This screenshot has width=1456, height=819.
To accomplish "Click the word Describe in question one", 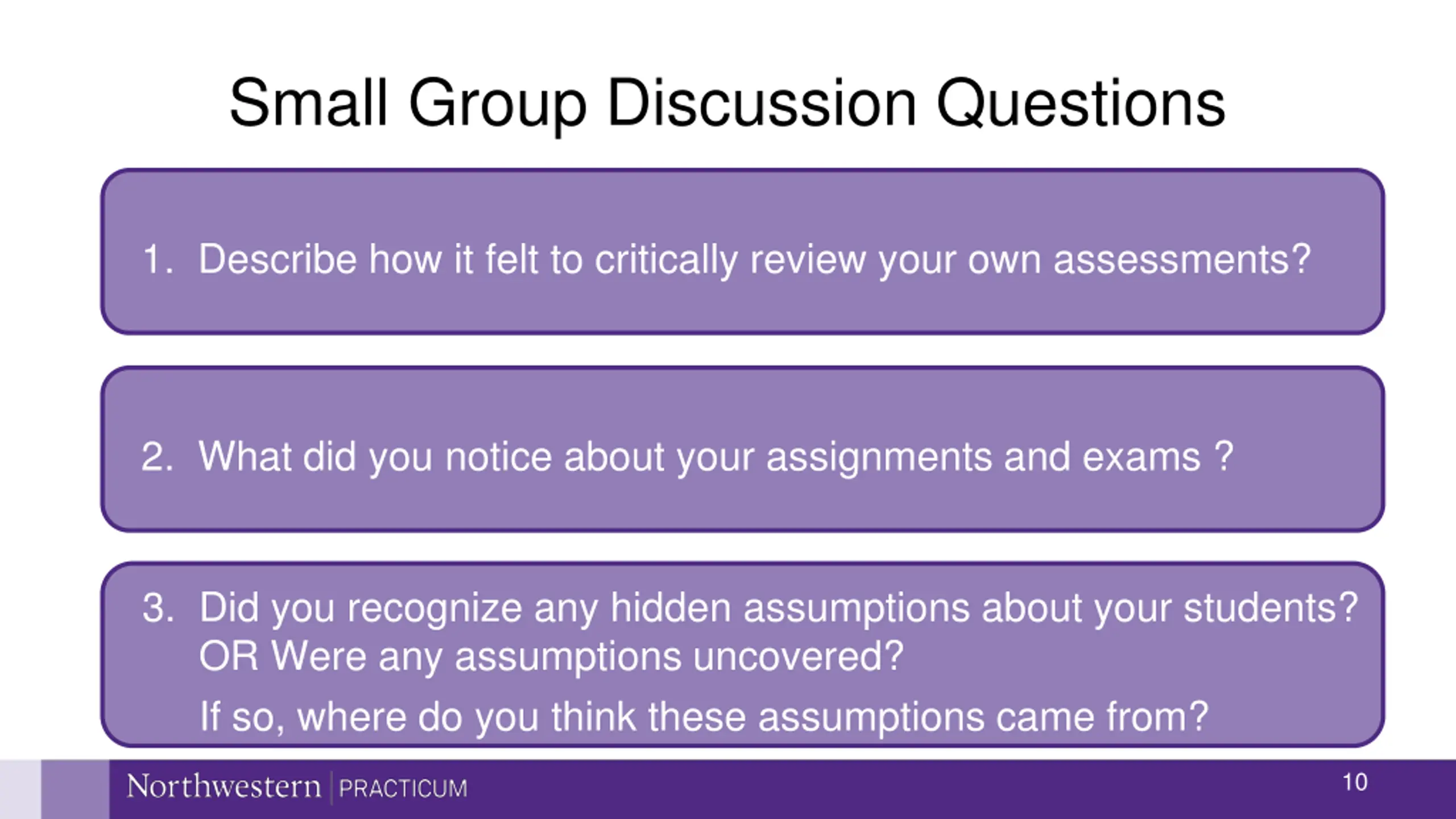I will [x=278, y=259].
